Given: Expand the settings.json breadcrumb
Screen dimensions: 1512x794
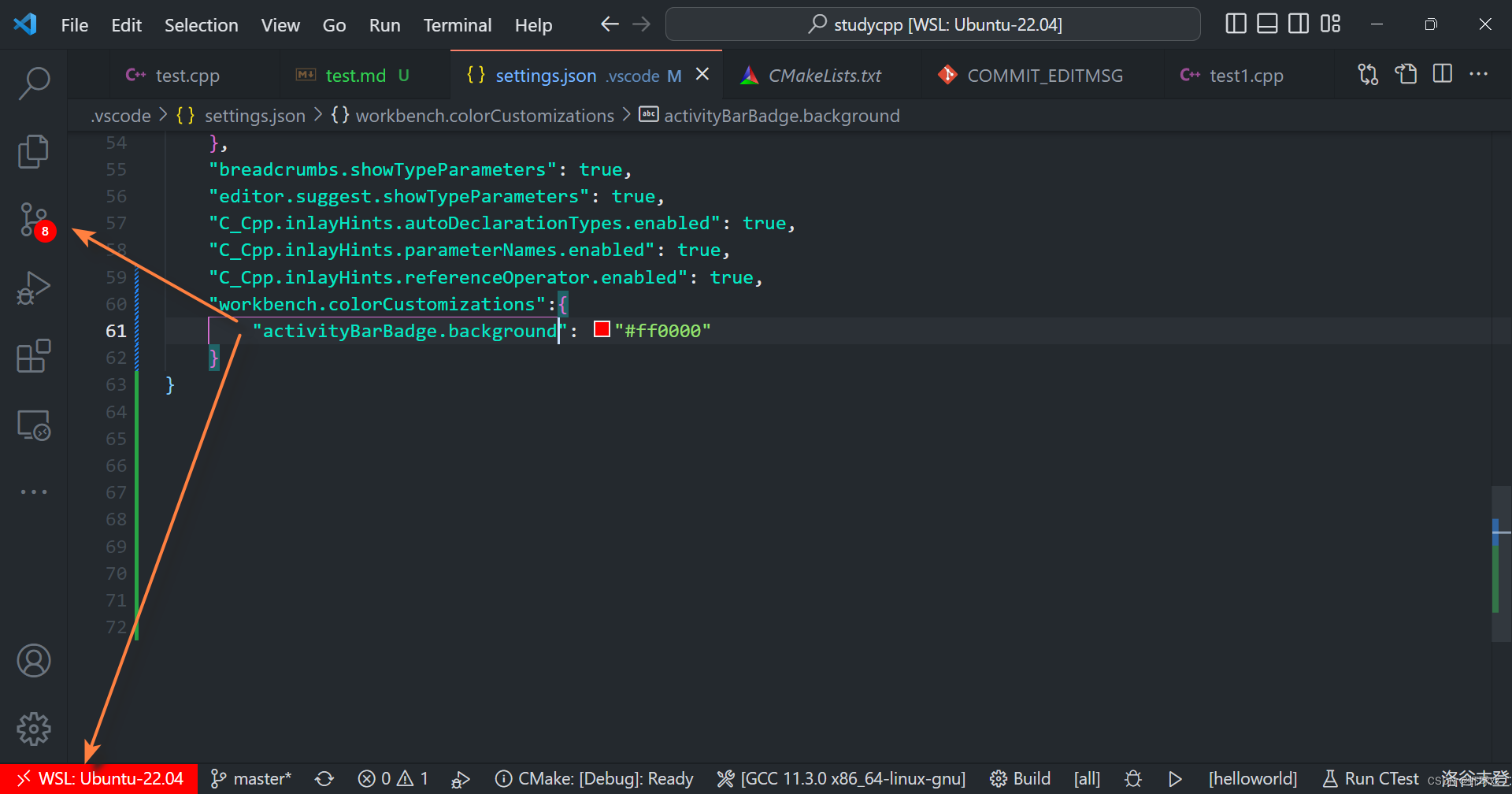Looking at the screenshot, I should (241, 116).
